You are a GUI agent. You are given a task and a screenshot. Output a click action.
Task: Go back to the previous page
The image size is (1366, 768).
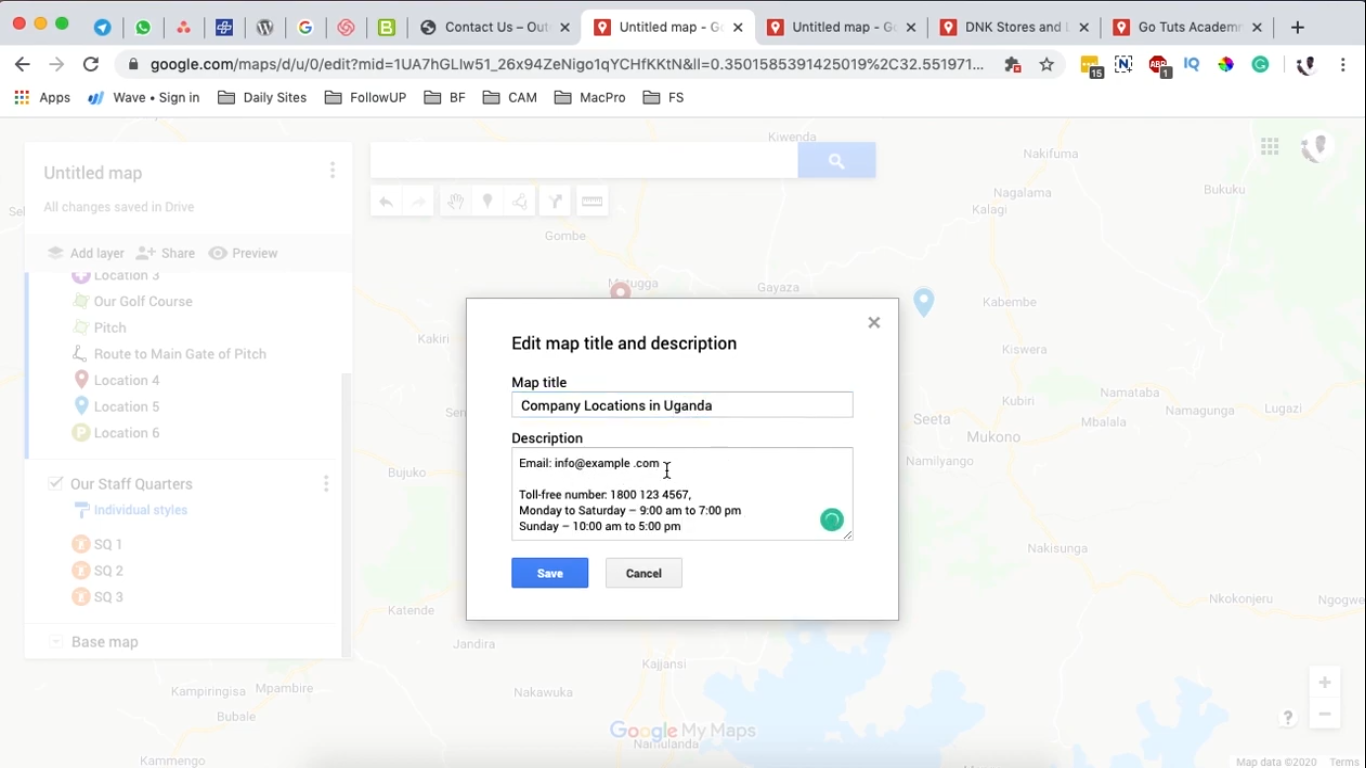[22, 65]
